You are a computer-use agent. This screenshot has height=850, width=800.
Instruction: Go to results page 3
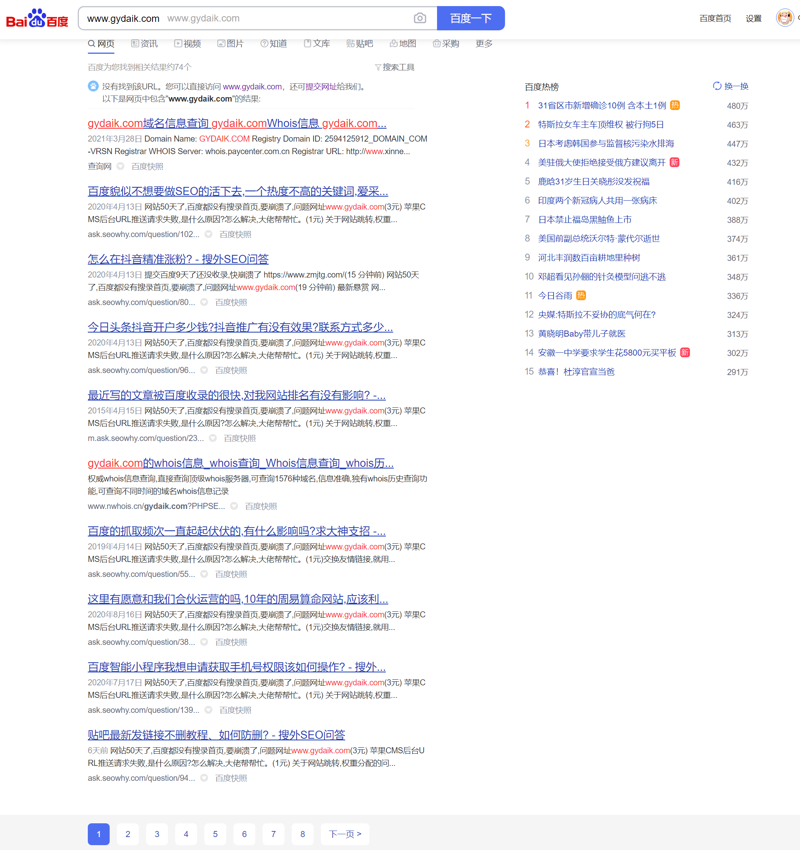(157, 834)
